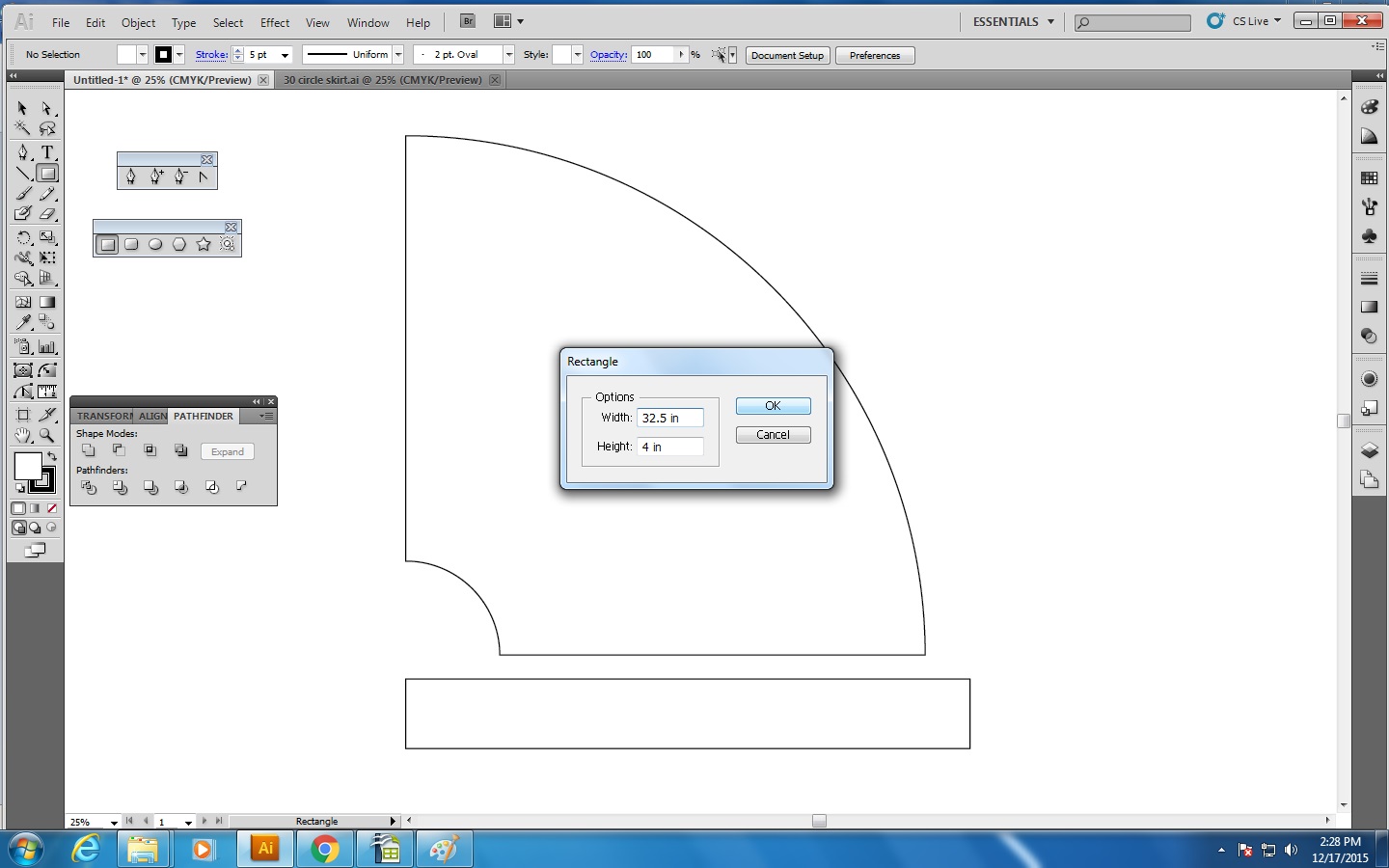Select the Paintbrush tool
The height and width of the screenshot is (868, 1389).
point(22,194)
